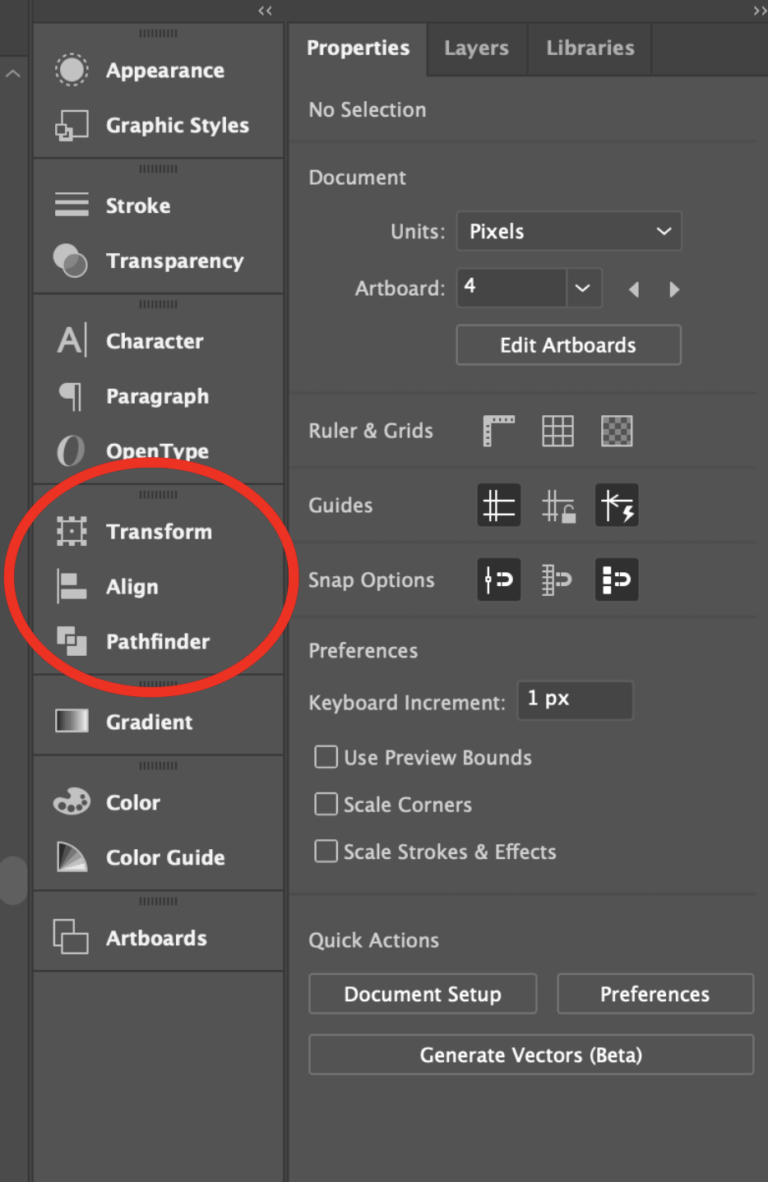Enable Scale Strokes & Effects
768x1182 pixels.
pos(325,851)
